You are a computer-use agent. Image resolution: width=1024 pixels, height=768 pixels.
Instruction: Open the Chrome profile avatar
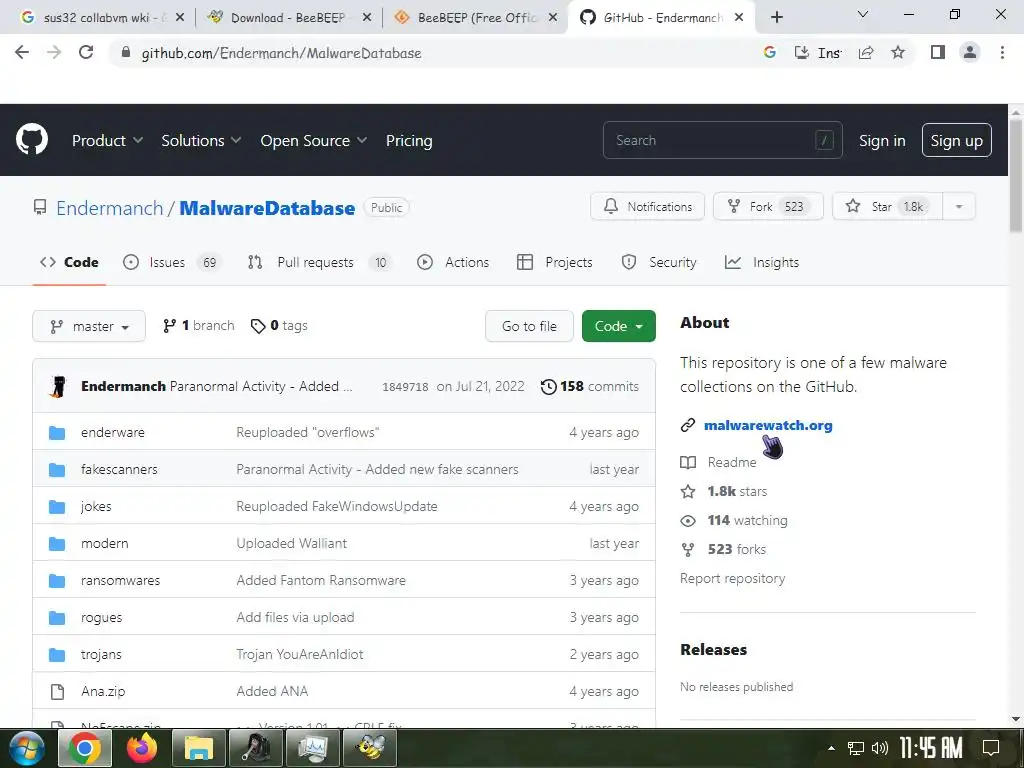click(x=970, y=52)
